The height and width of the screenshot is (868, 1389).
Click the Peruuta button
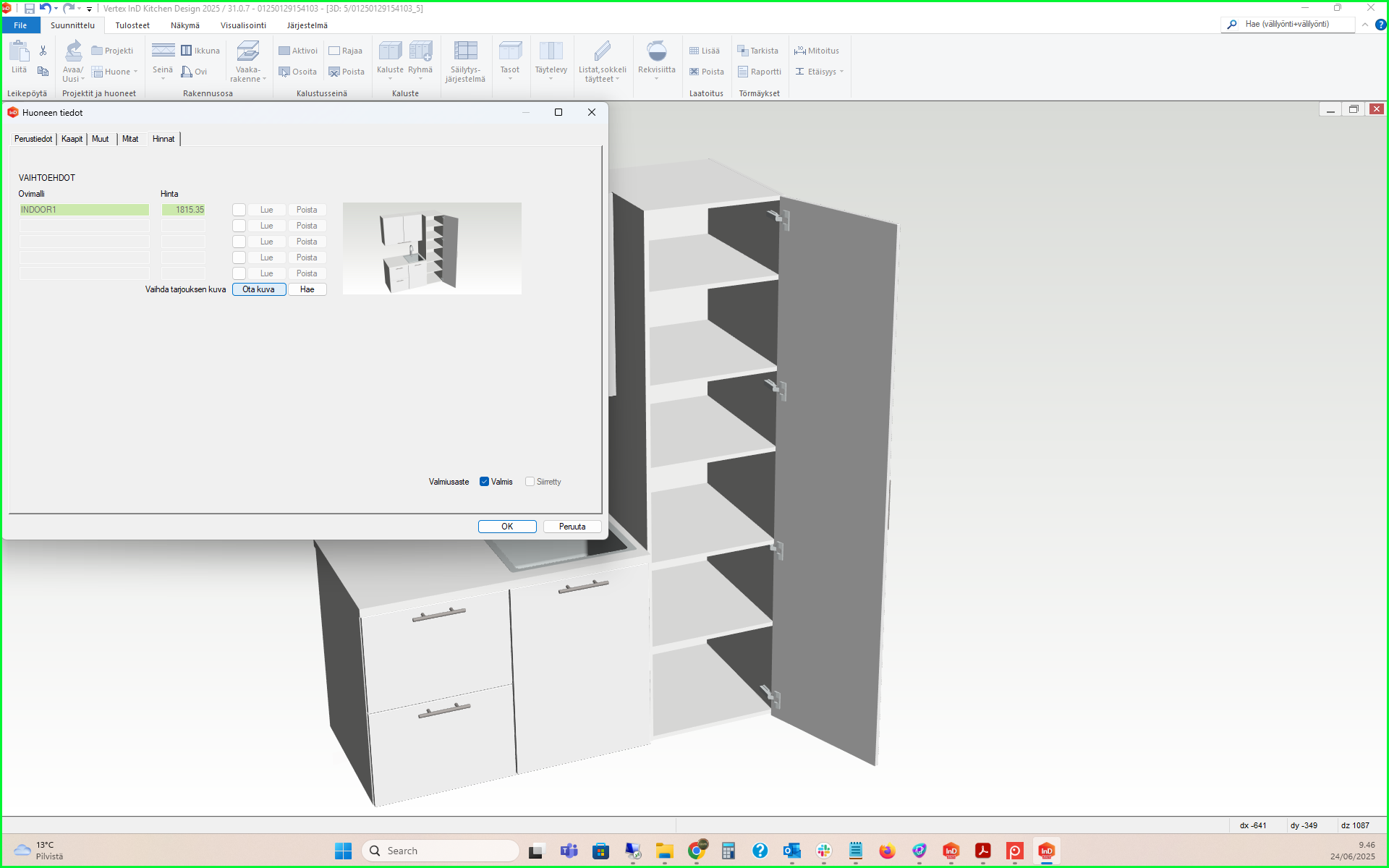[572, 527]
